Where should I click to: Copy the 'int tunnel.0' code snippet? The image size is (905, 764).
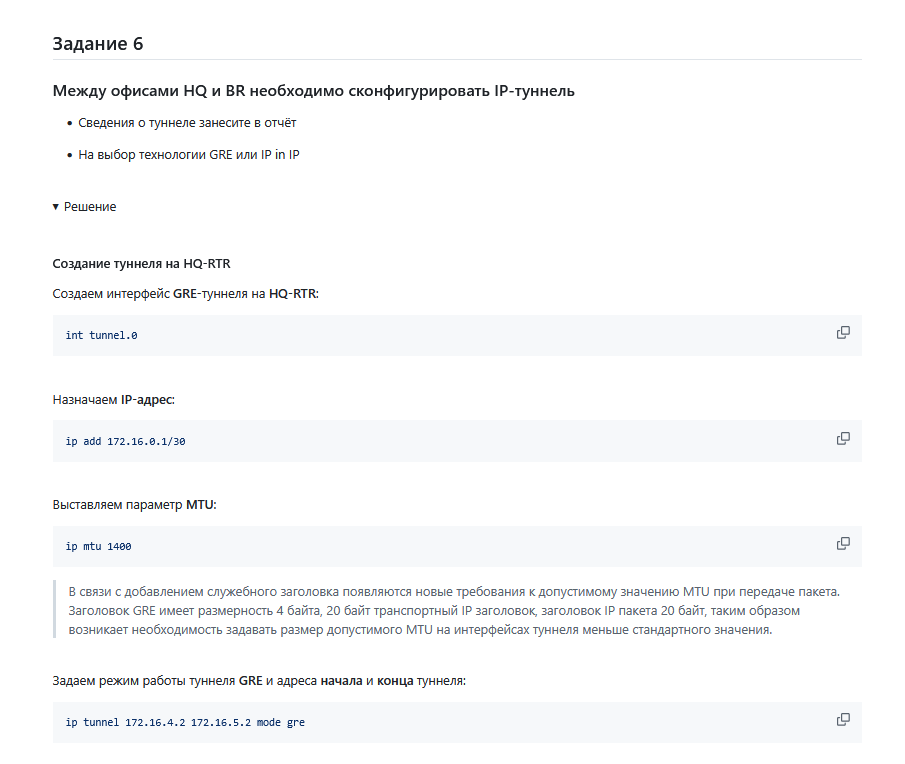click(x=843, y=332)
